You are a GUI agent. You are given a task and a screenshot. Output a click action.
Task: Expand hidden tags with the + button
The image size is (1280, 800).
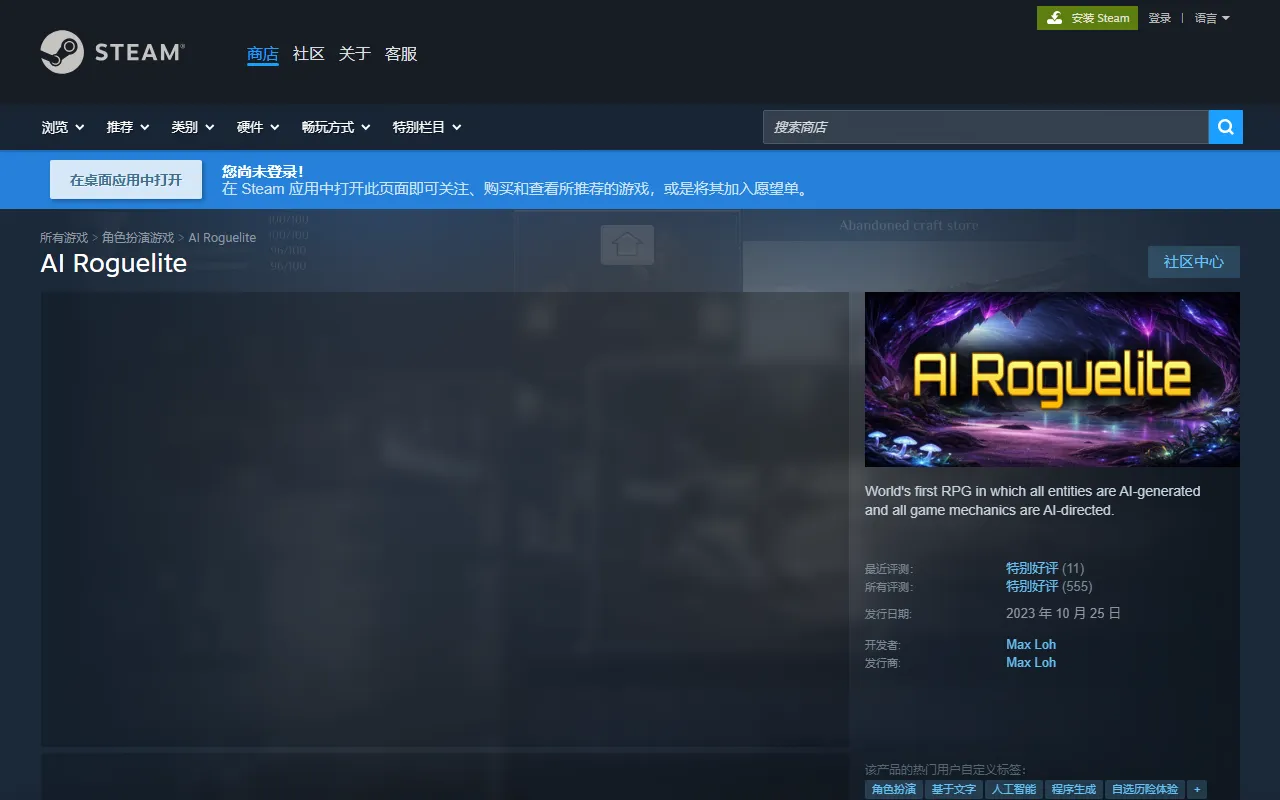[1197, 789]
